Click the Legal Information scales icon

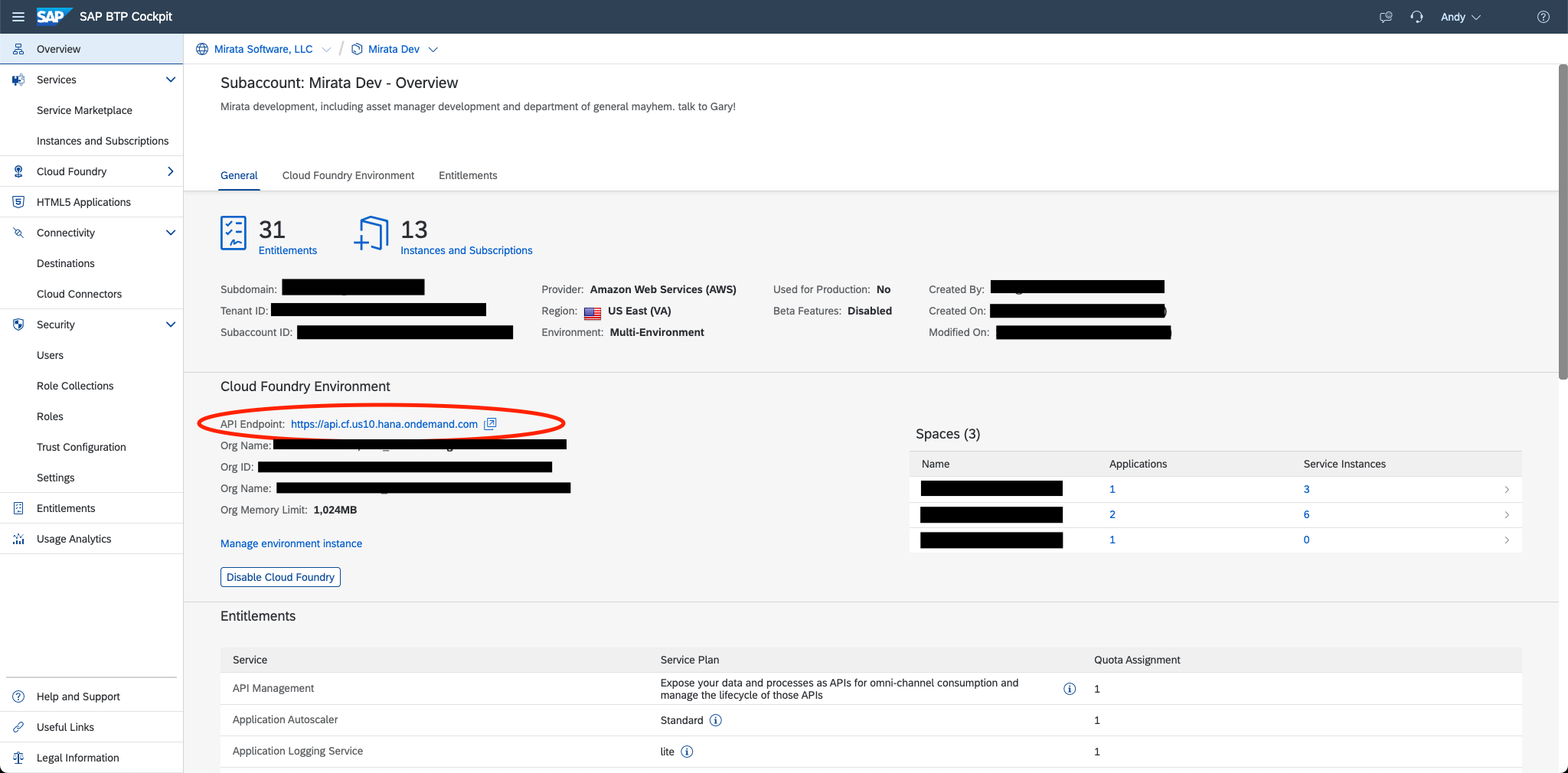(18, 758)
